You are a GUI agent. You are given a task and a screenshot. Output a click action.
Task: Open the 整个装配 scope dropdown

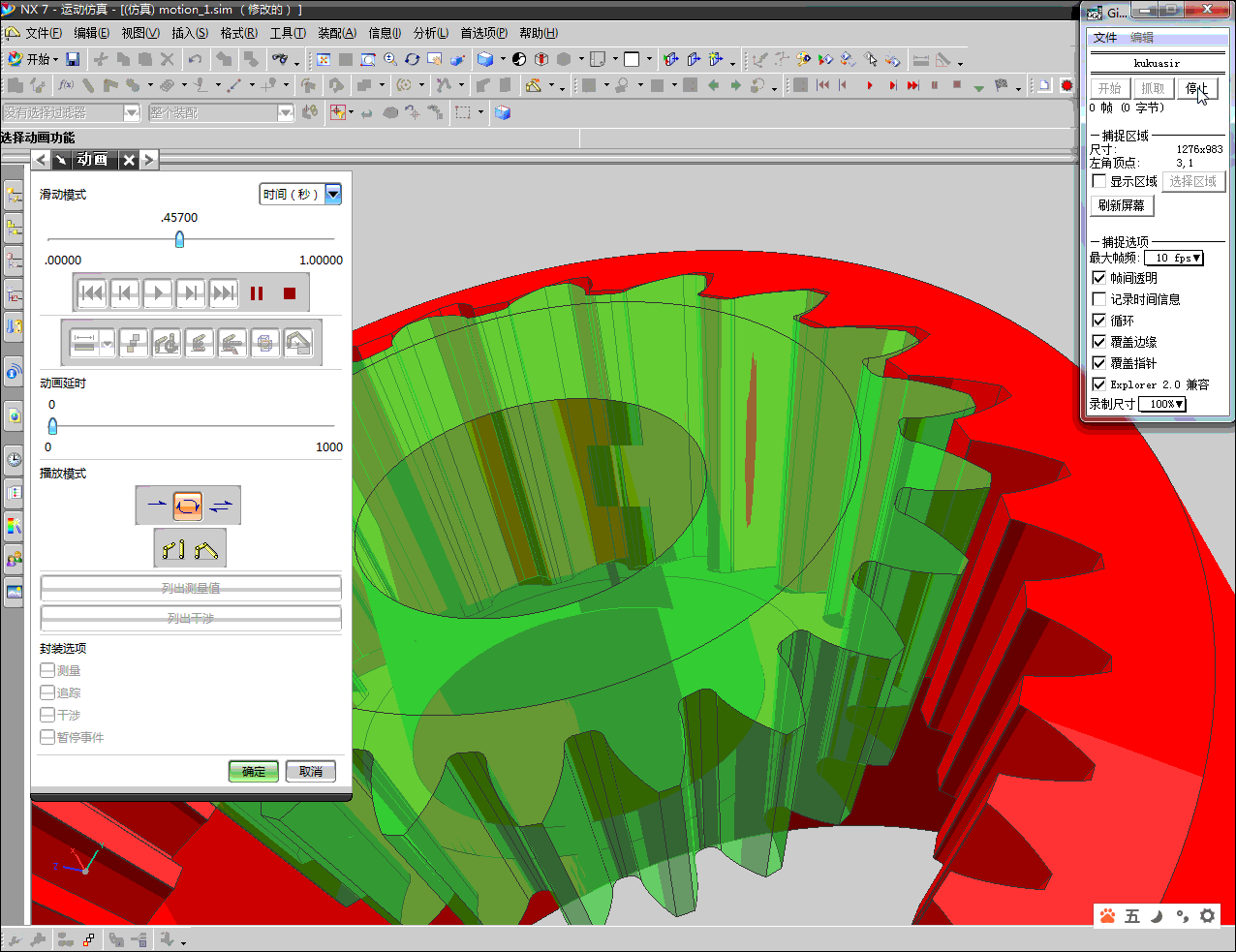pos(221,113)
